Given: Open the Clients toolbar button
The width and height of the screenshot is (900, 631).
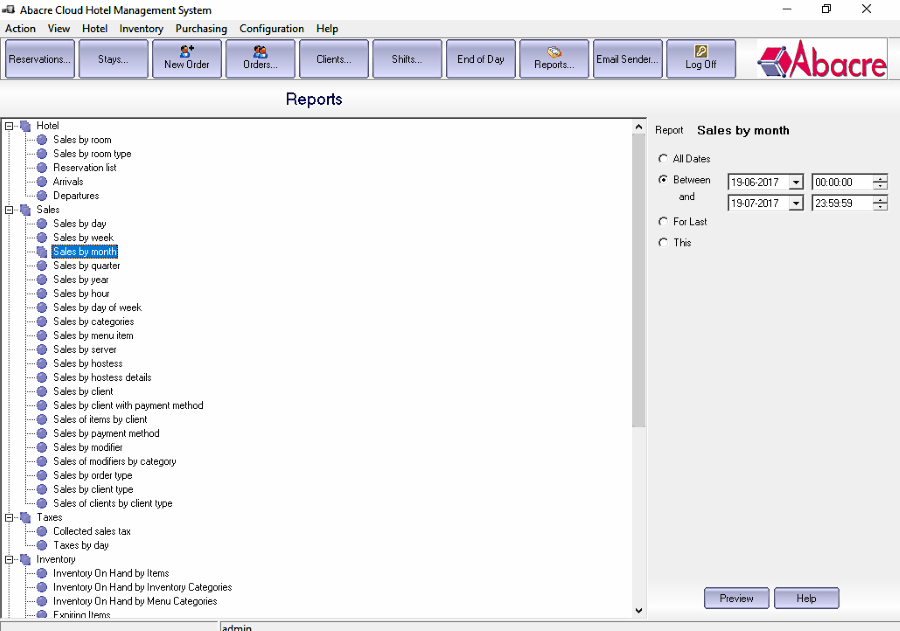Looking at the screenshot, I should (x=333, y=59).
